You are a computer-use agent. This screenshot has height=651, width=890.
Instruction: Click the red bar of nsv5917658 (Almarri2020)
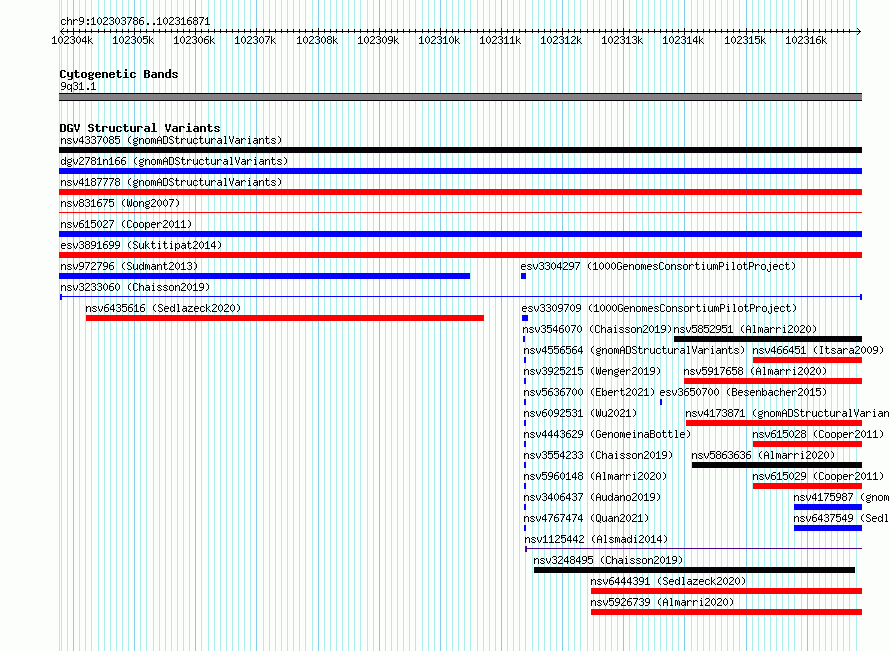coord(773,381)
